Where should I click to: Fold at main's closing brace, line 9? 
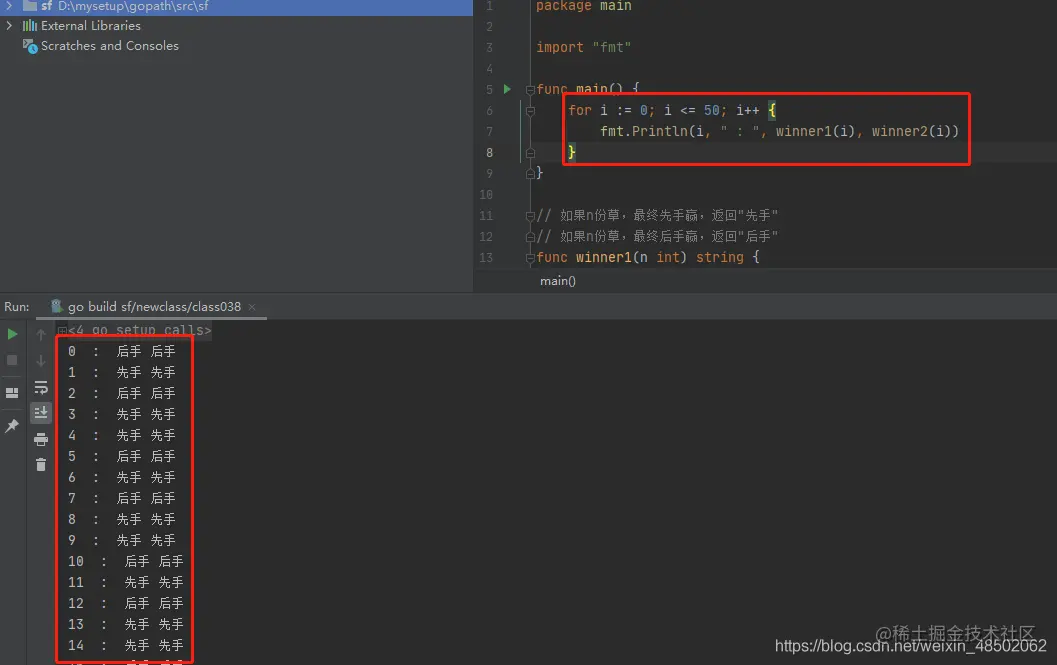531,174
